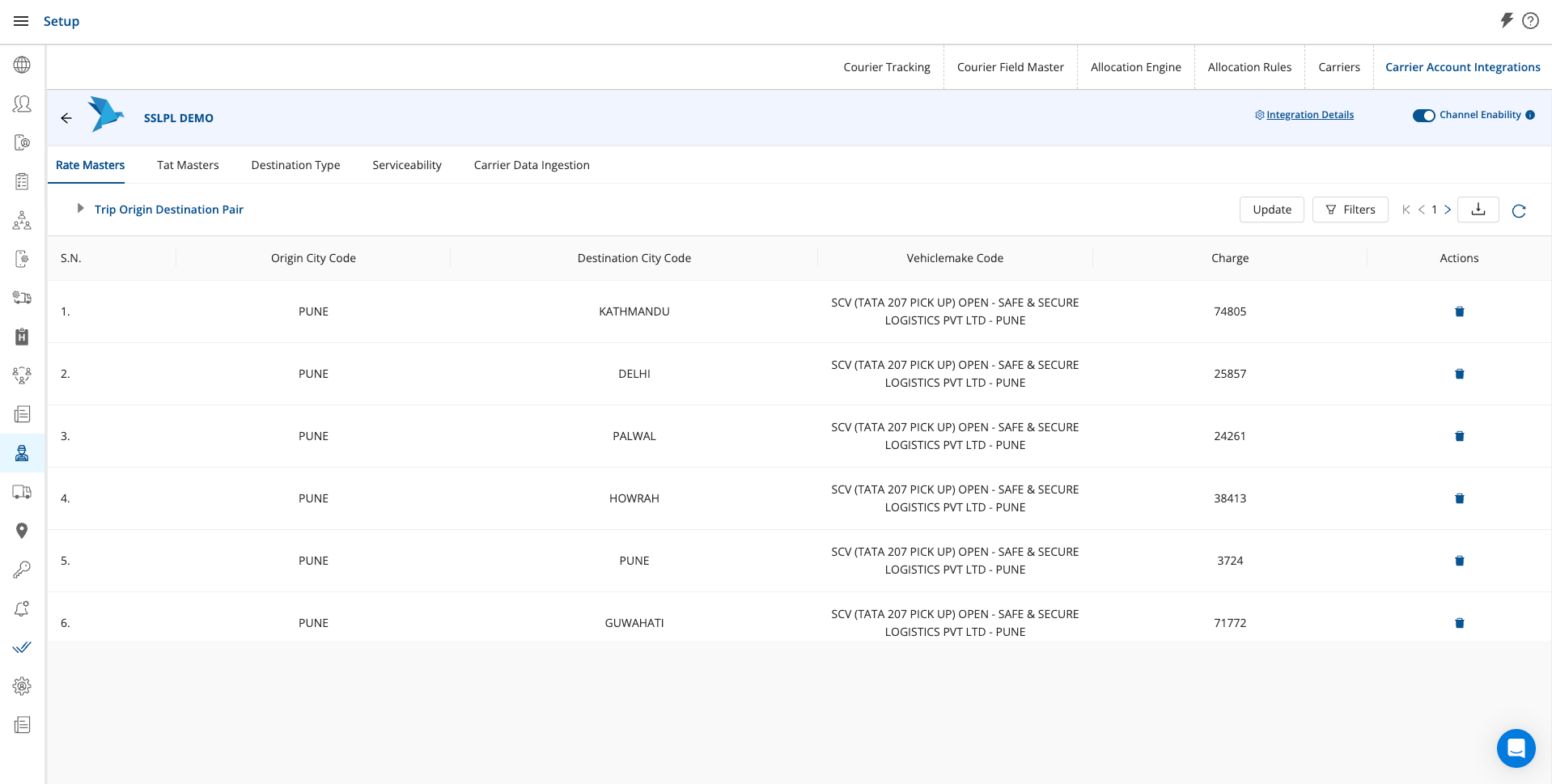Screen dimensions: 1552x784
Task: Open the Allocation Engine section
Action: tap(1135, 67)
